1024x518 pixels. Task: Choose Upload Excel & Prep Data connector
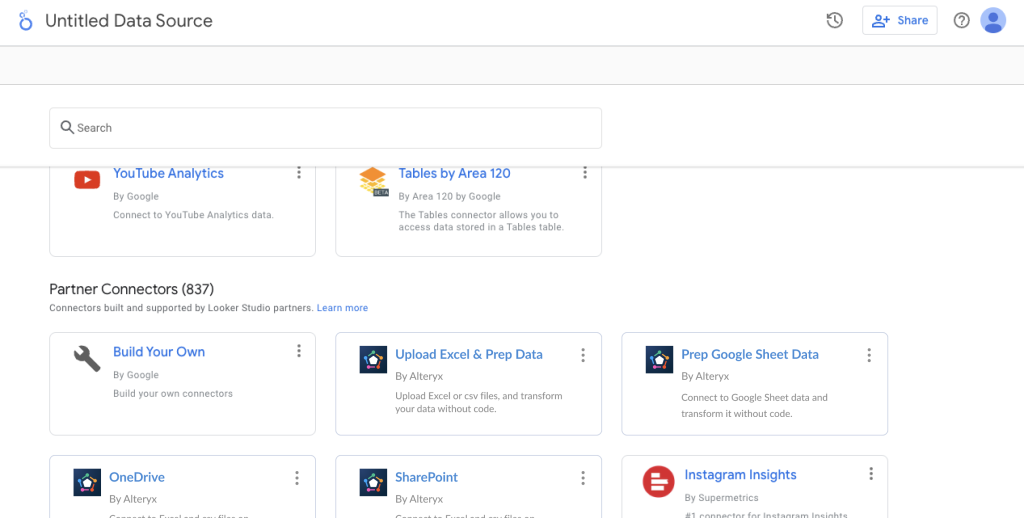(469, 354)
